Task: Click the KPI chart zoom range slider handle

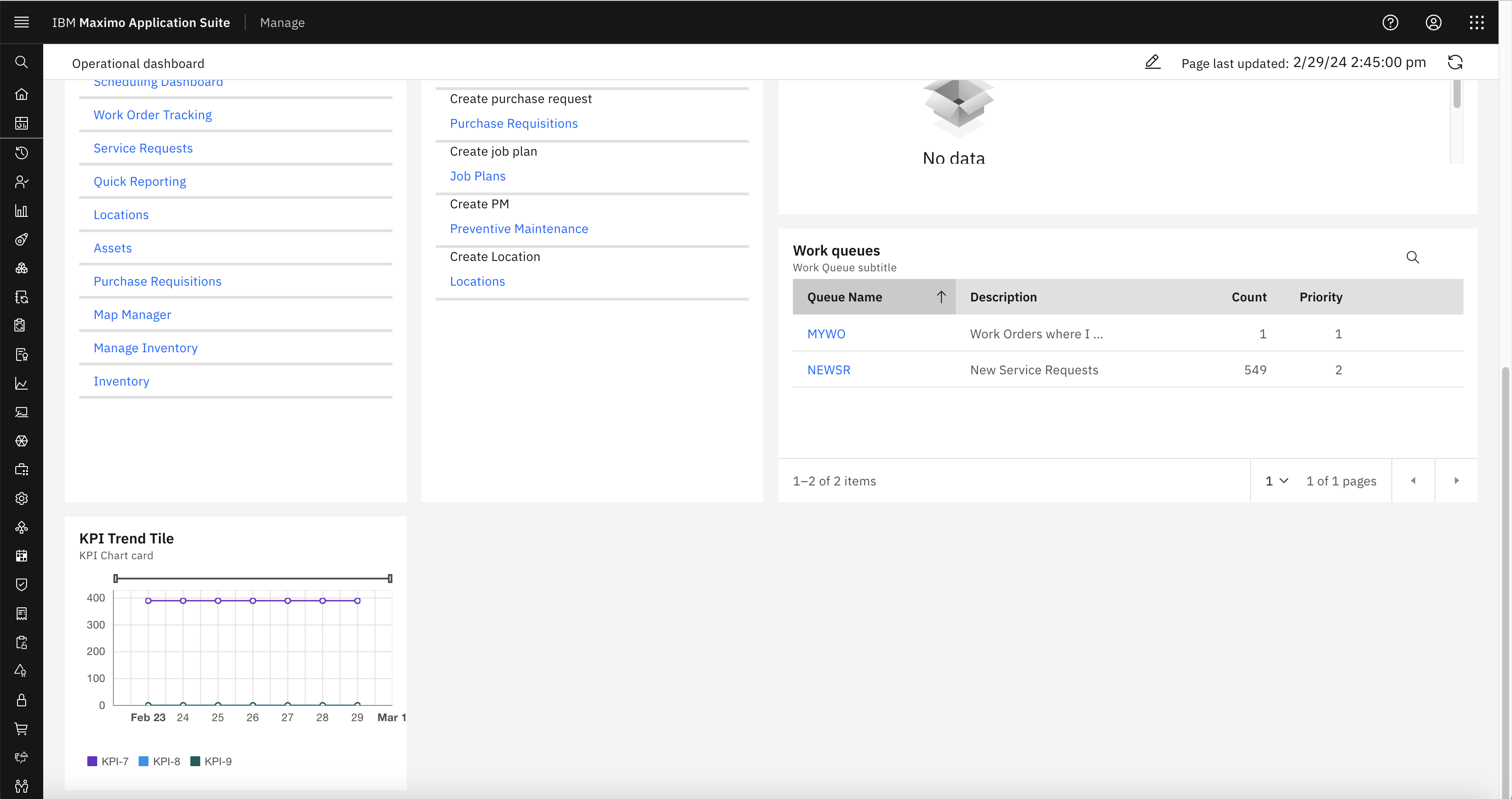Action: [x=116, y=579]
